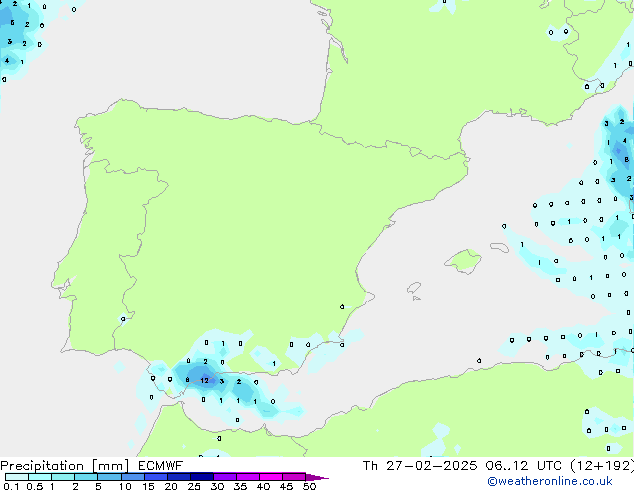Click the '50' legend scale label

(309, 486)
